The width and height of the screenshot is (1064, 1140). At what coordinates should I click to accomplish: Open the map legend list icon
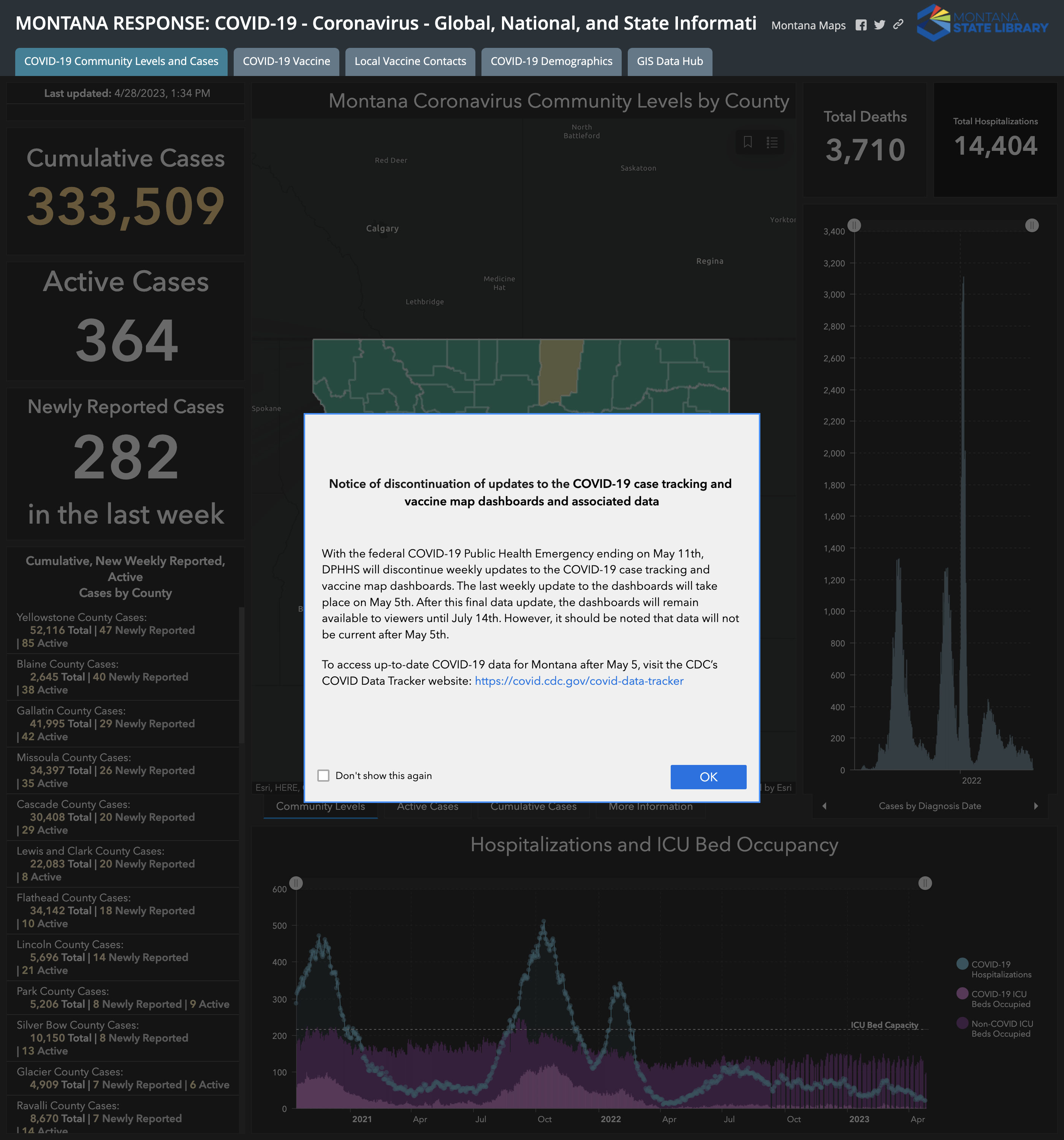click(x=772, y=142)
